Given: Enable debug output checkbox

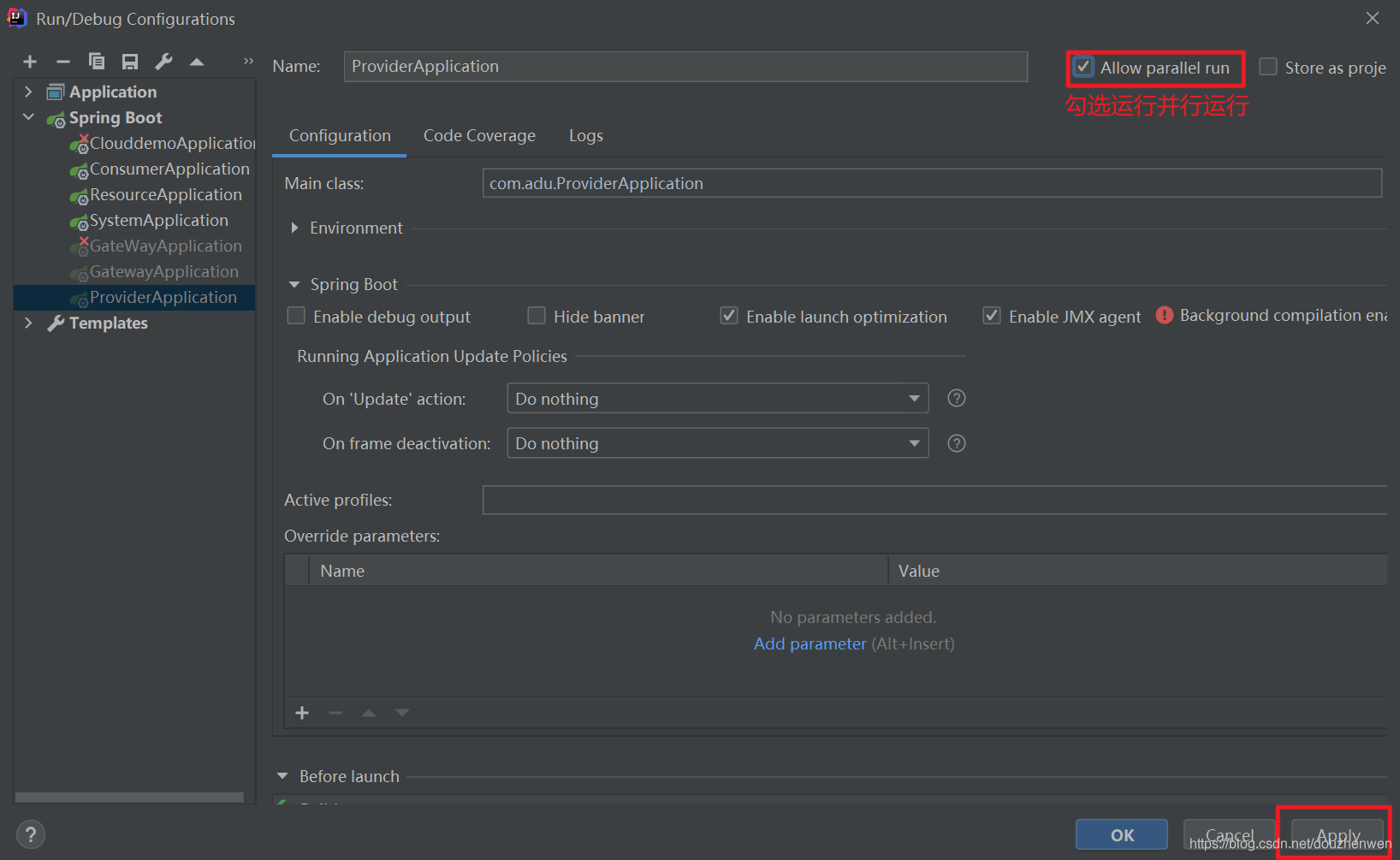Looking at the screenshot, I should coord(296,316).
